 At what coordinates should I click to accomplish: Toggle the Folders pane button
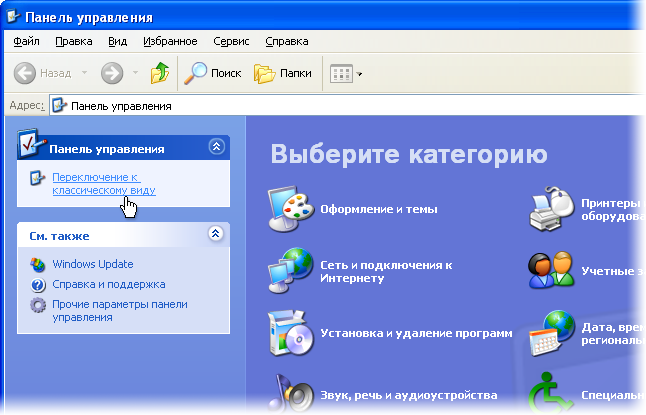(283, 73)
